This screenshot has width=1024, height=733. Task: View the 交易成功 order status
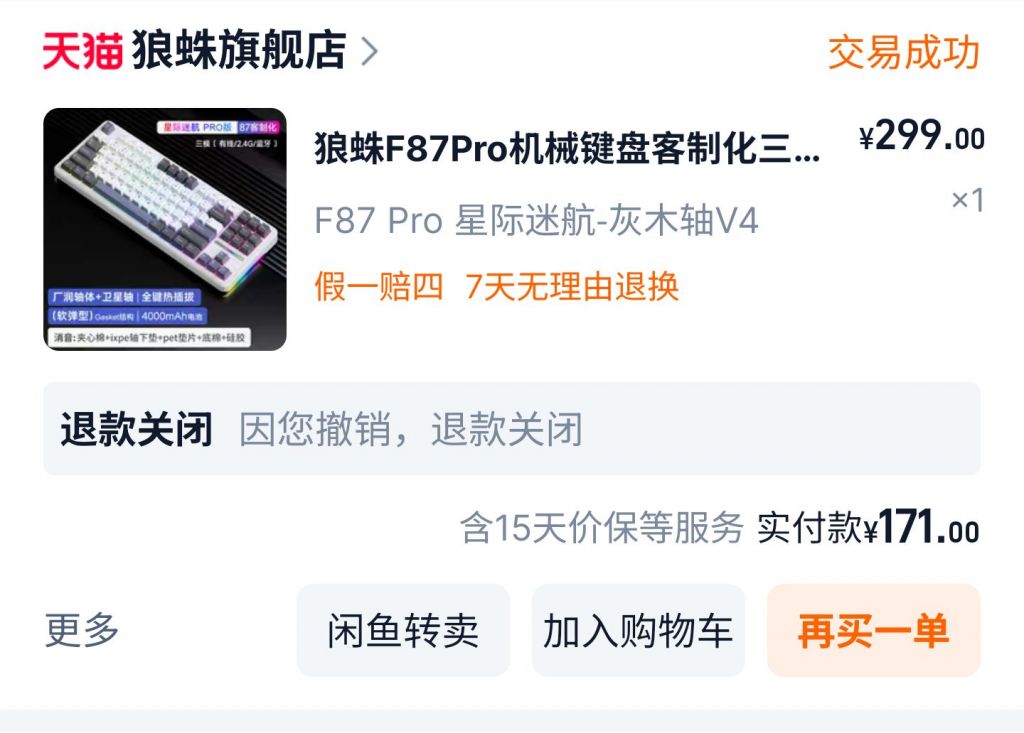[904, 52]
